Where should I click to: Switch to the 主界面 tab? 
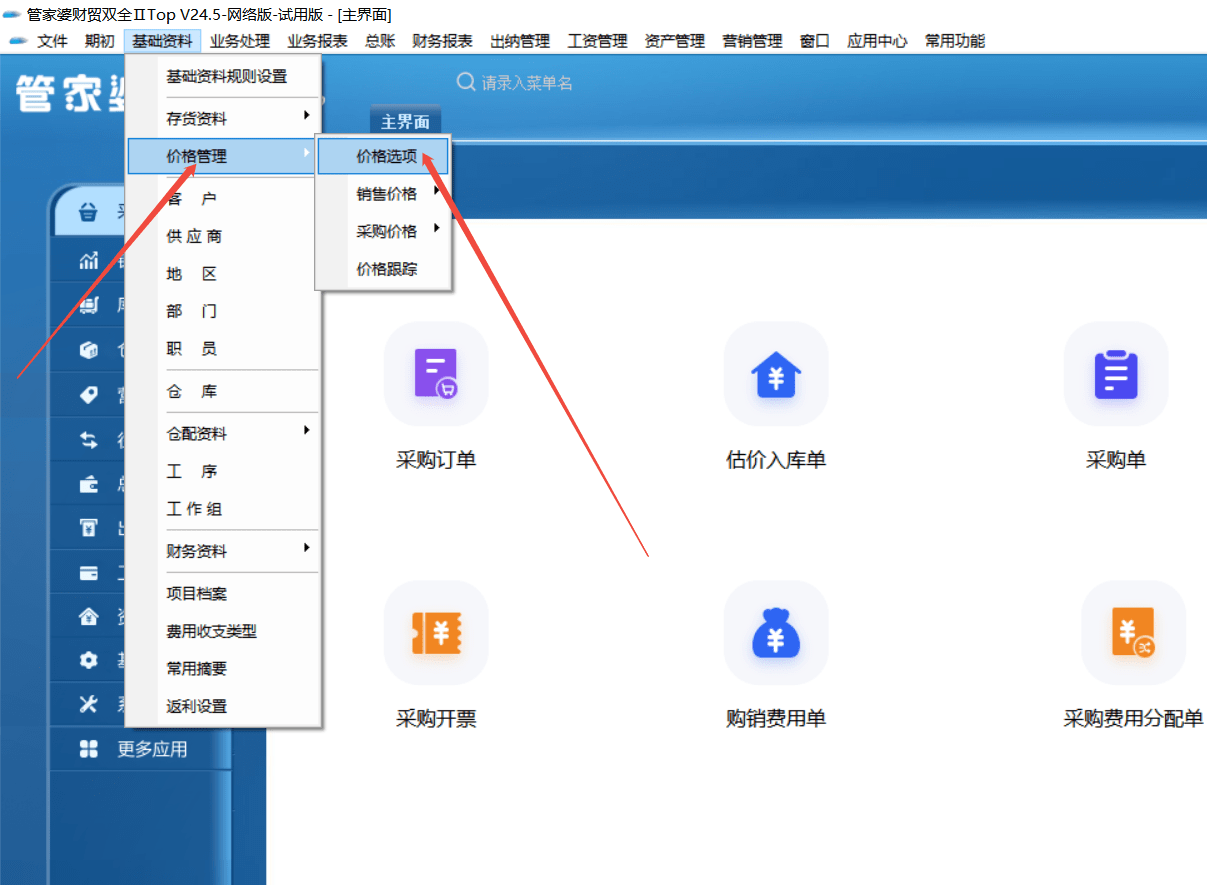pyautogui.click(x=405, y=121)
